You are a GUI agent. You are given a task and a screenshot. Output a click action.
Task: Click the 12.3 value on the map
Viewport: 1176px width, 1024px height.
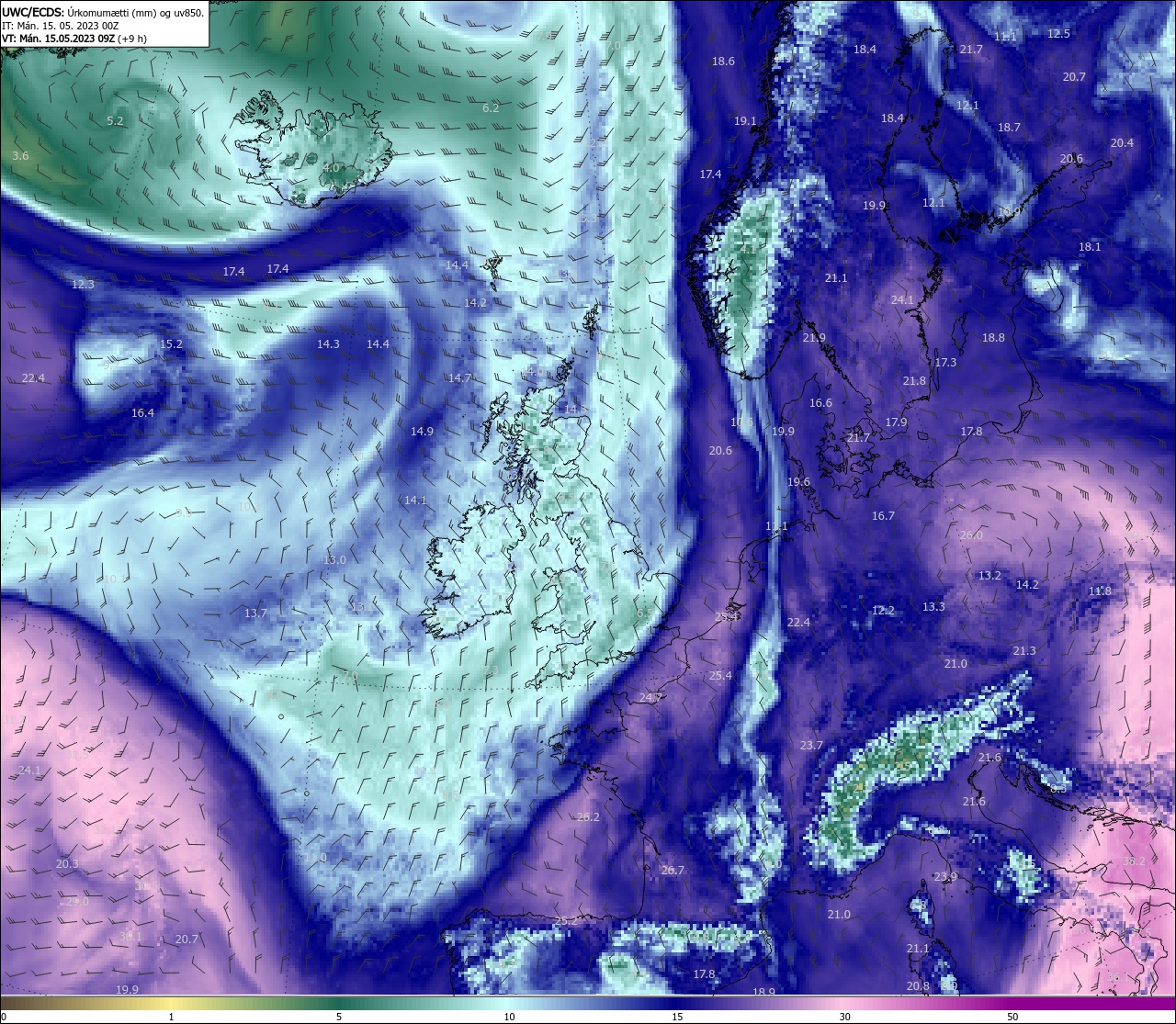click(x=83, y=285)
